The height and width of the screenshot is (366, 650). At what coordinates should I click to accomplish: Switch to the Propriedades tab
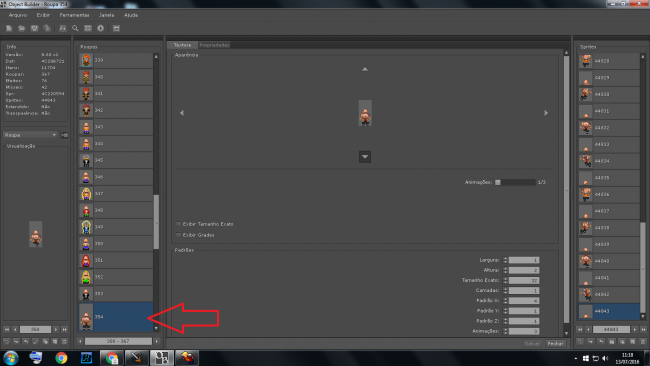pyautogui.click(x=214, y=45)
